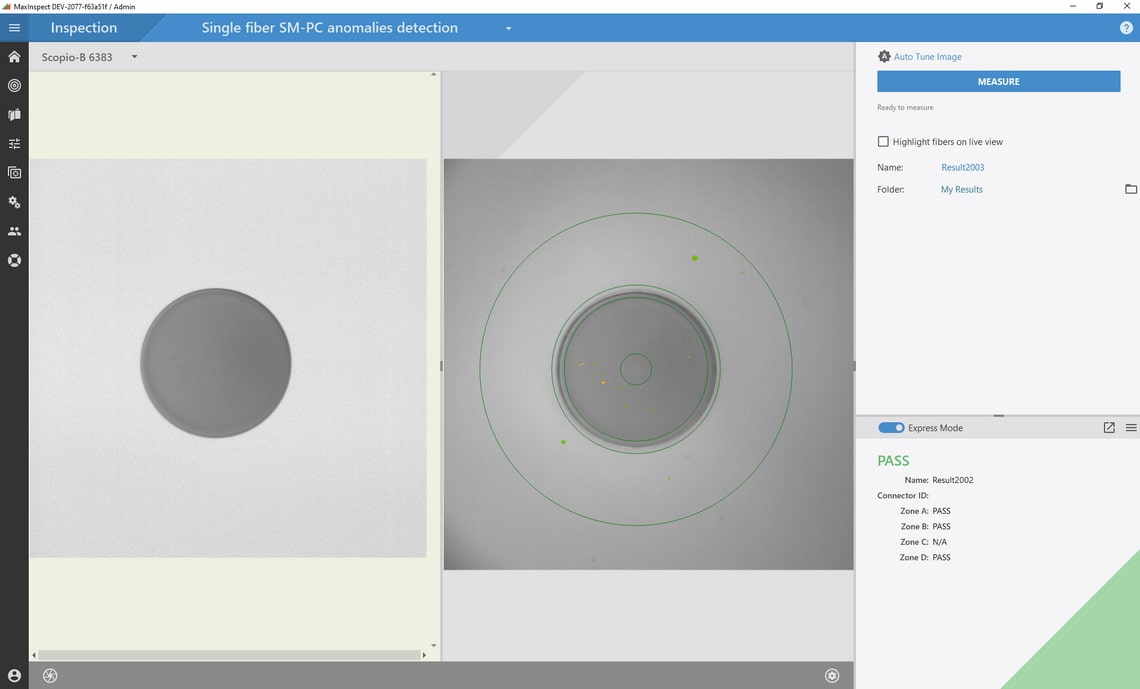Open the sliders configuration icon in sidebar
Viewport: 1140px width, 689px height.
14,144
